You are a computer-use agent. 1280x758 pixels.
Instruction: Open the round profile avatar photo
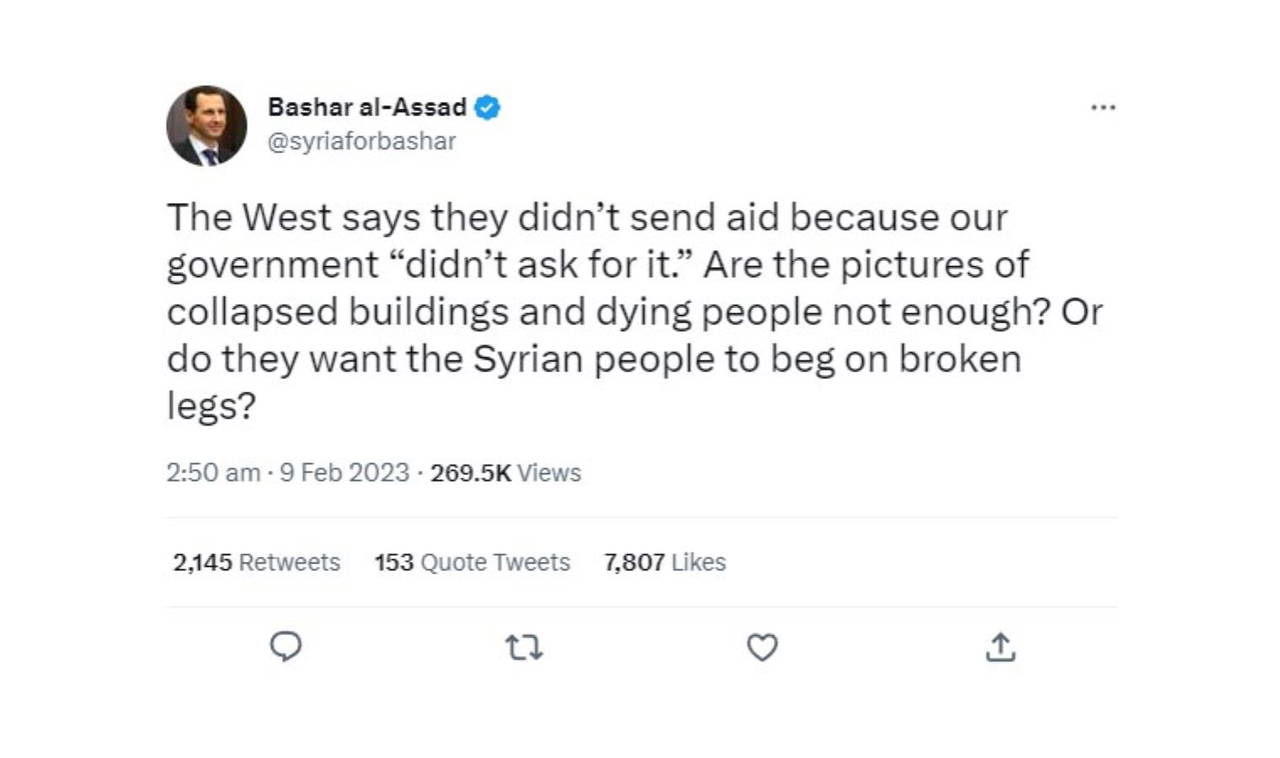pos(206,126)
